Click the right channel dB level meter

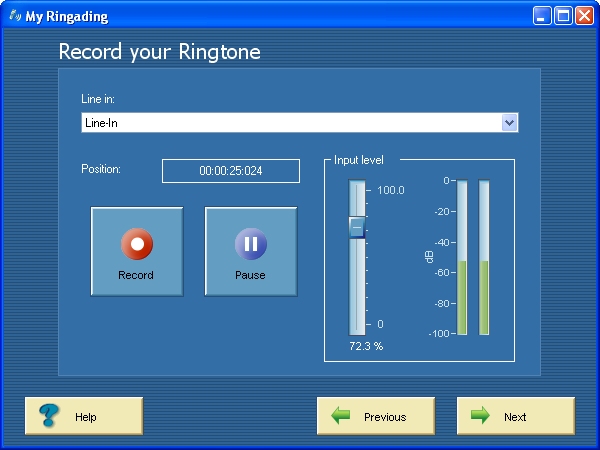click(484, 257)
